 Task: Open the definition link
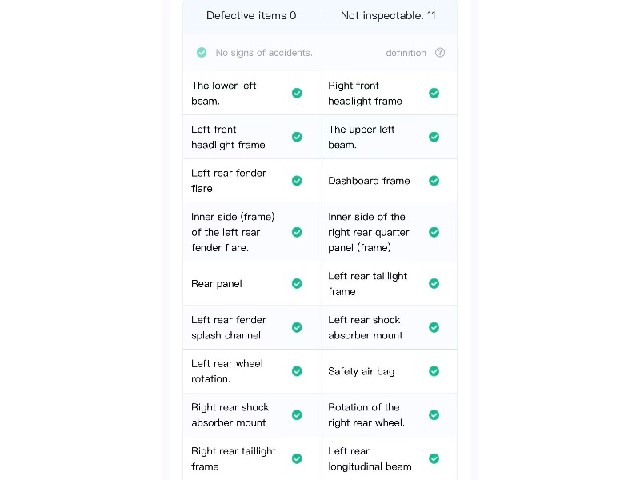point(406,53)
